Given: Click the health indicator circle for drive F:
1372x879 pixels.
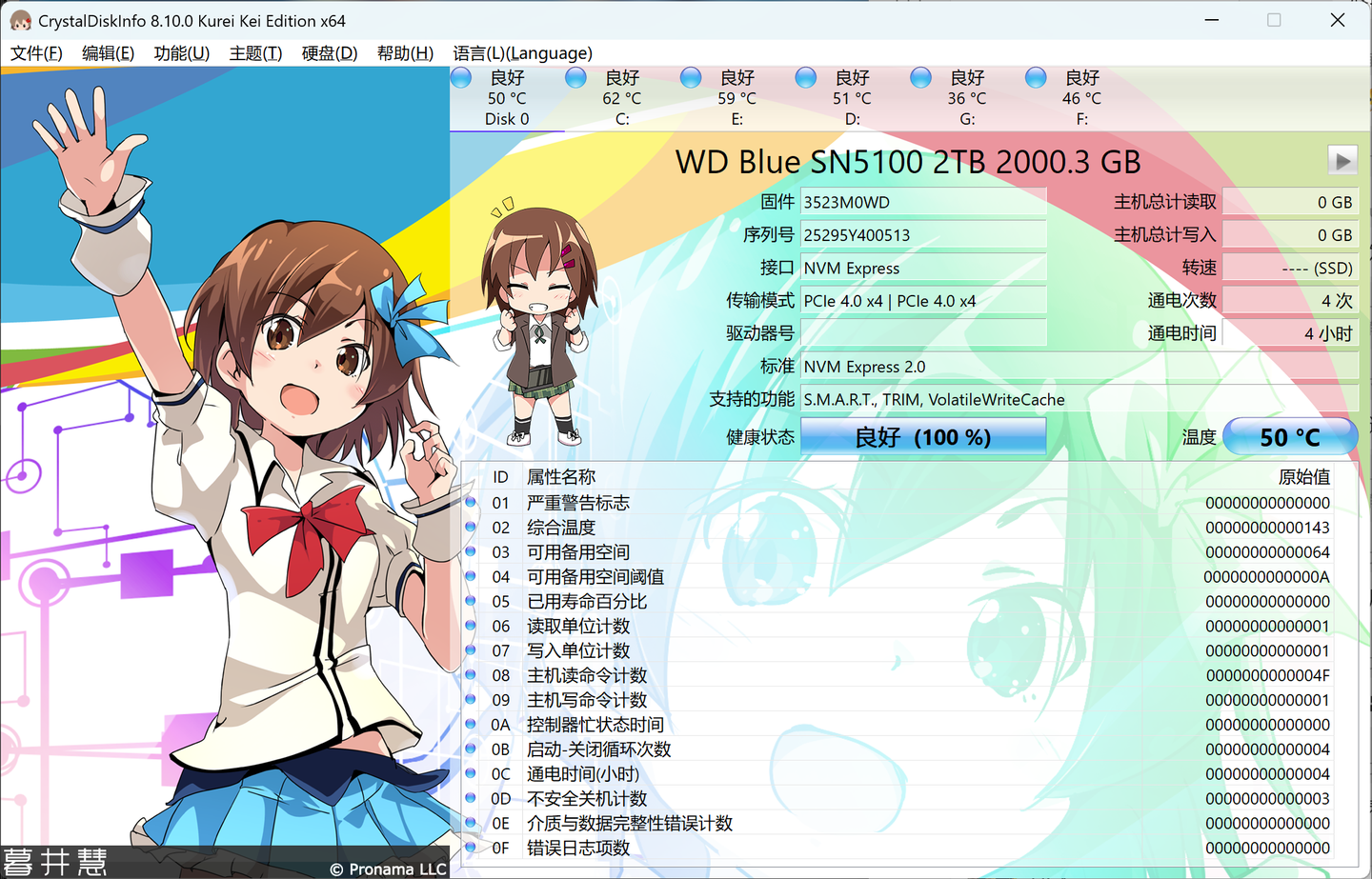Looking at the screenshot, I should [1036, 77].
